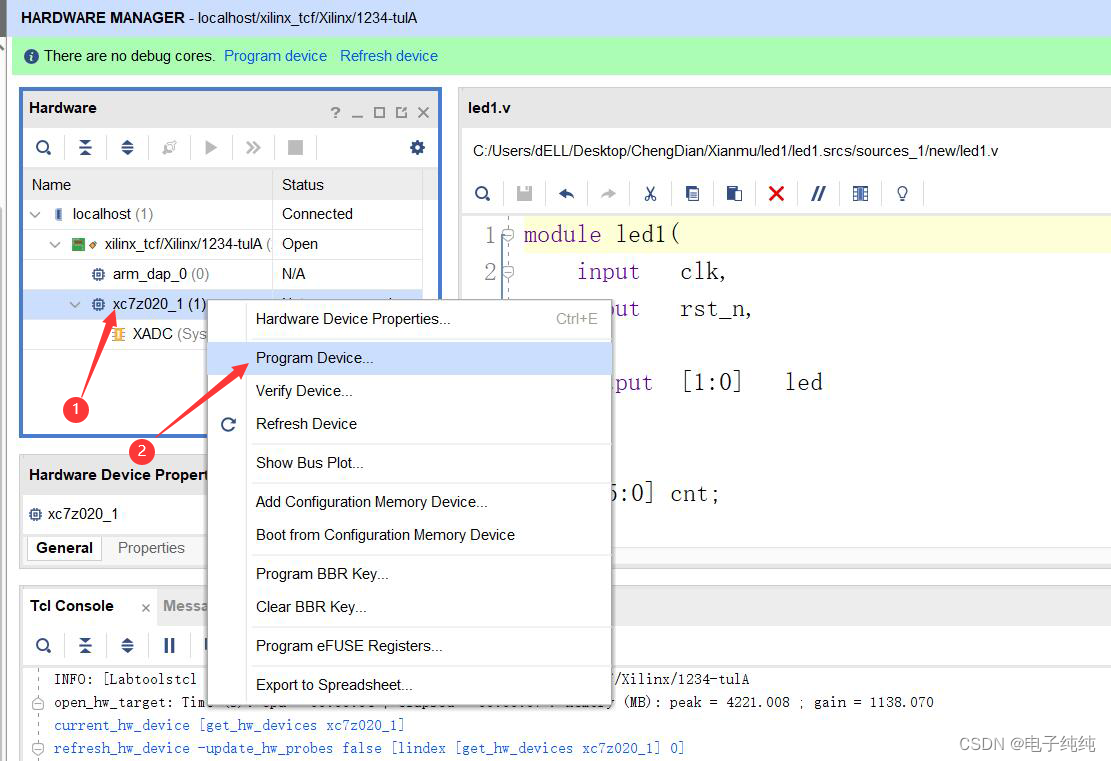Screen dimensions: 1111x761
Task: Choose Export to Spreadsheet entry
Action: click(x=410, y=685)
